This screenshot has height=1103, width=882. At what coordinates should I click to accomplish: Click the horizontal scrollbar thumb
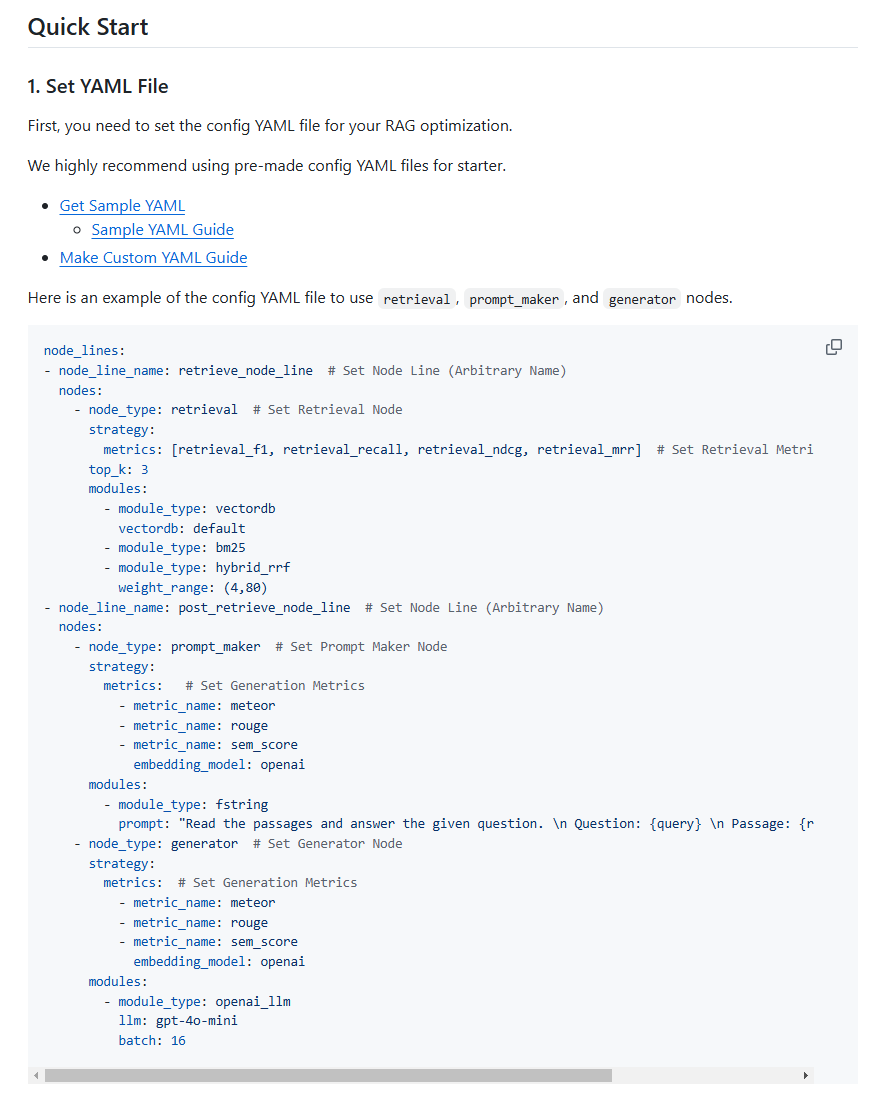[x=328, y=1076]
